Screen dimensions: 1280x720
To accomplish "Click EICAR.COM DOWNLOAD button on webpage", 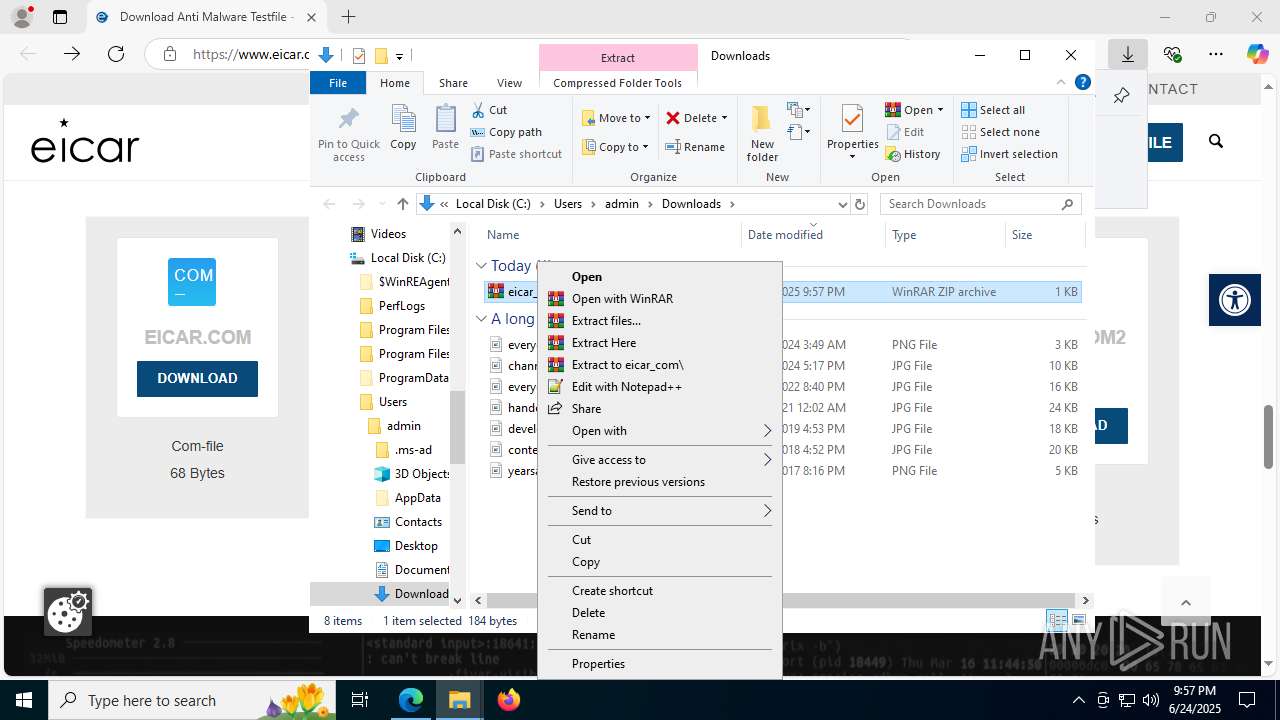I will [197, 378].
